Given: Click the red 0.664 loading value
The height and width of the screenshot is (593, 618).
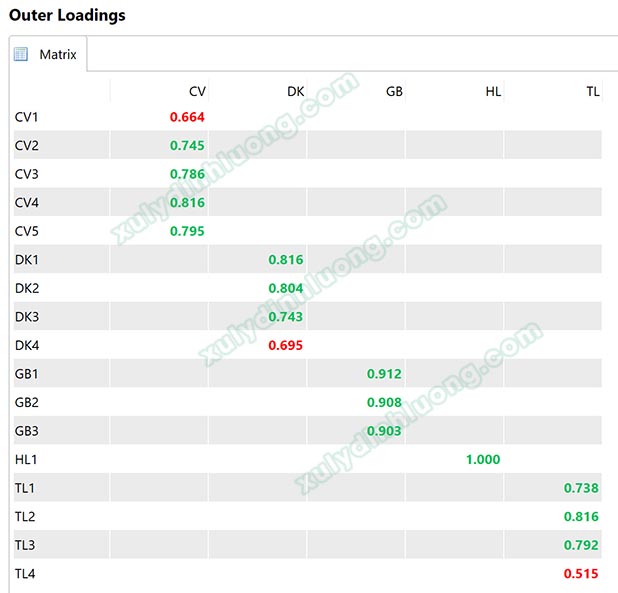Looking at the screenshot, I should tap(187, 117).
